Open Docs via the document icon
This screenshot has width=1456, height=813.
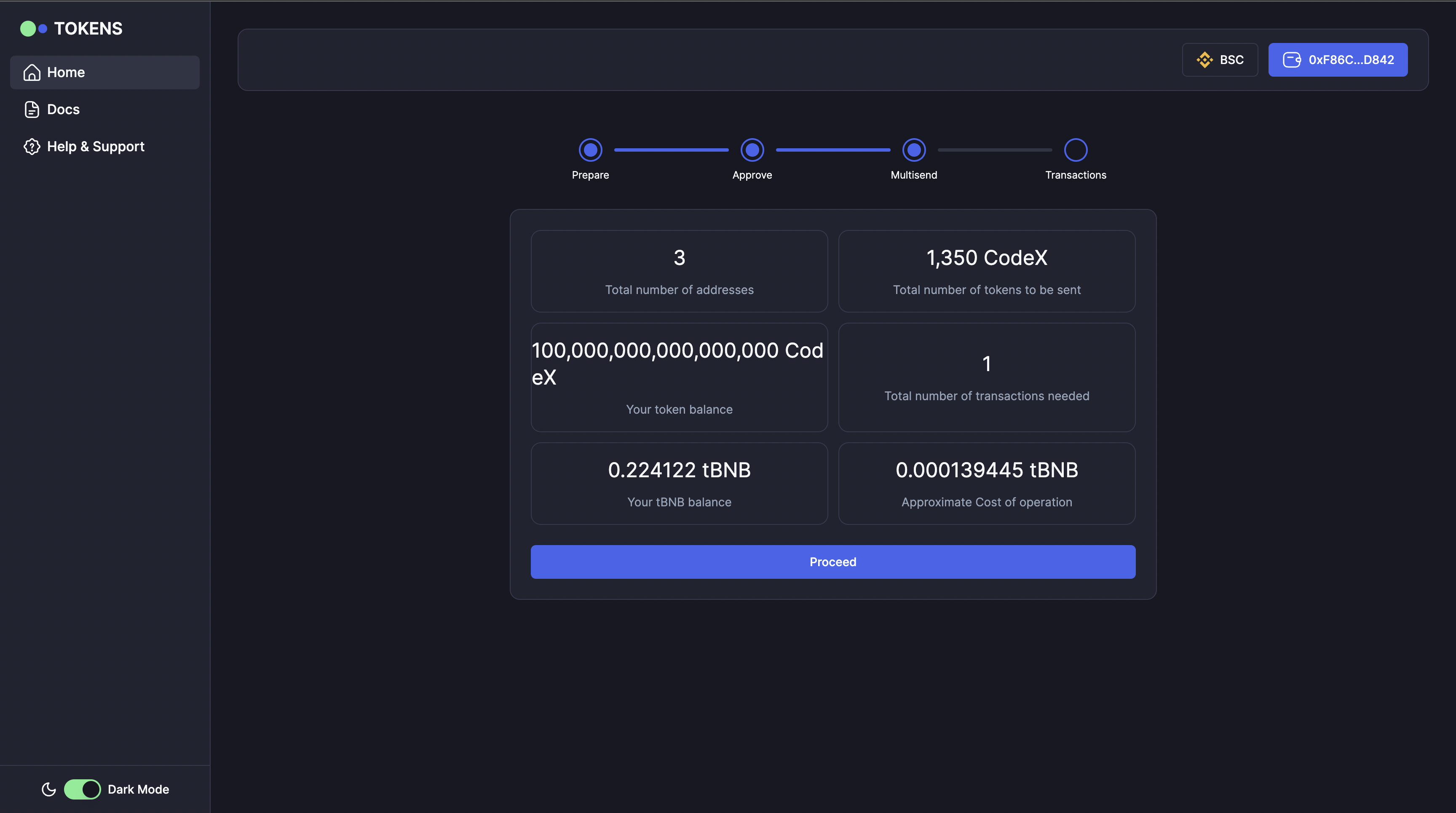(x=31, y=109)
